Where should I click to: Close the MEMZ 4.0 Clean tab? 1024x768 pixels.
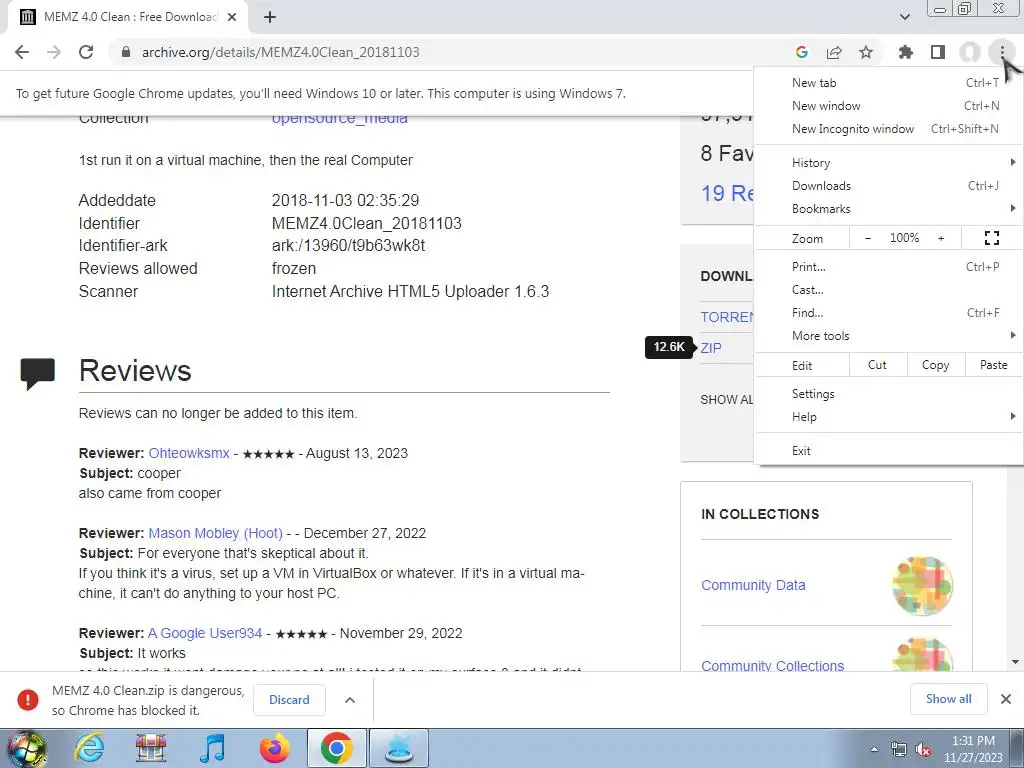point(232,17)
